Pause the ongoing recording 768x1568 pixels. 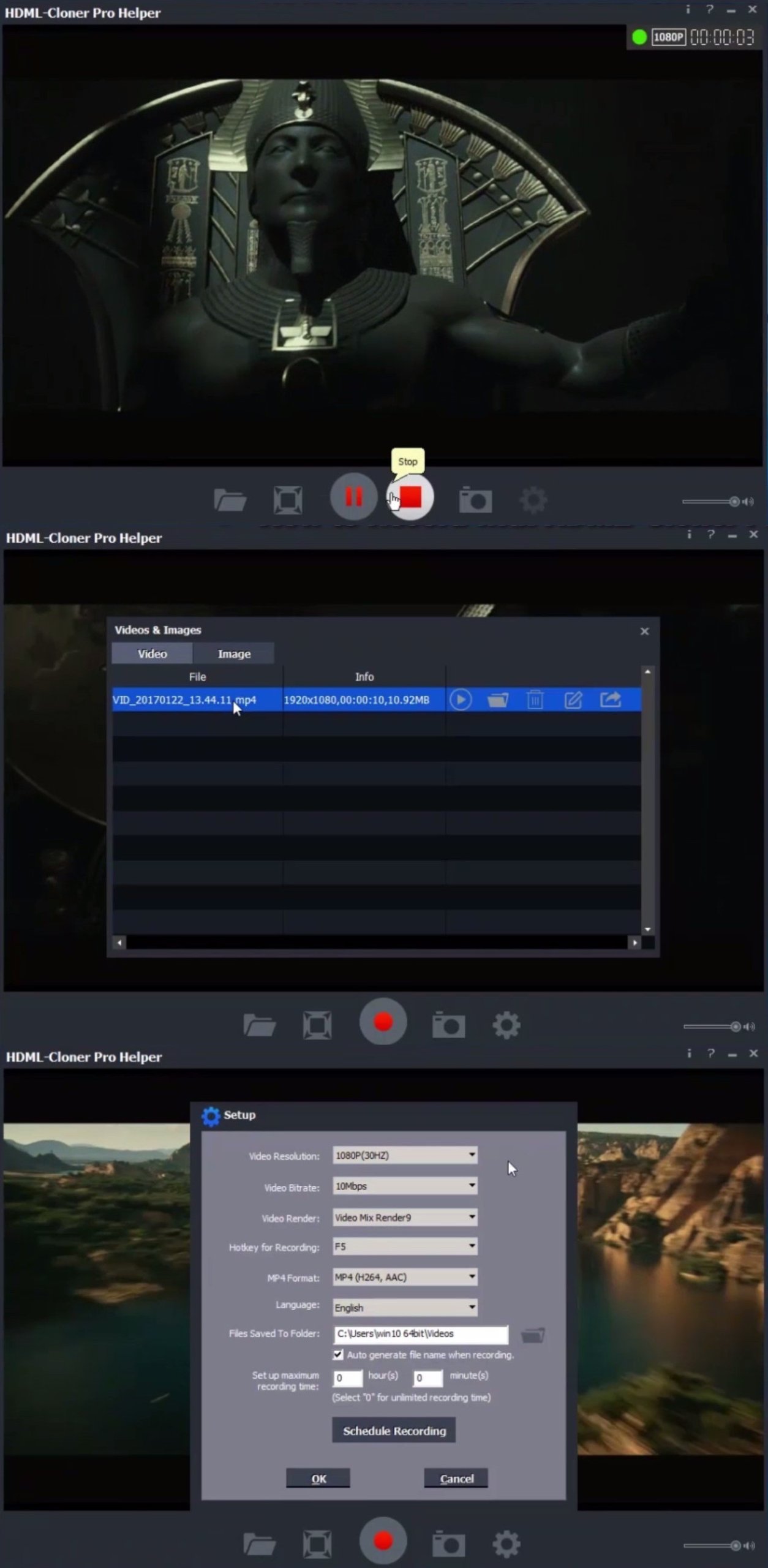point(353,497)
